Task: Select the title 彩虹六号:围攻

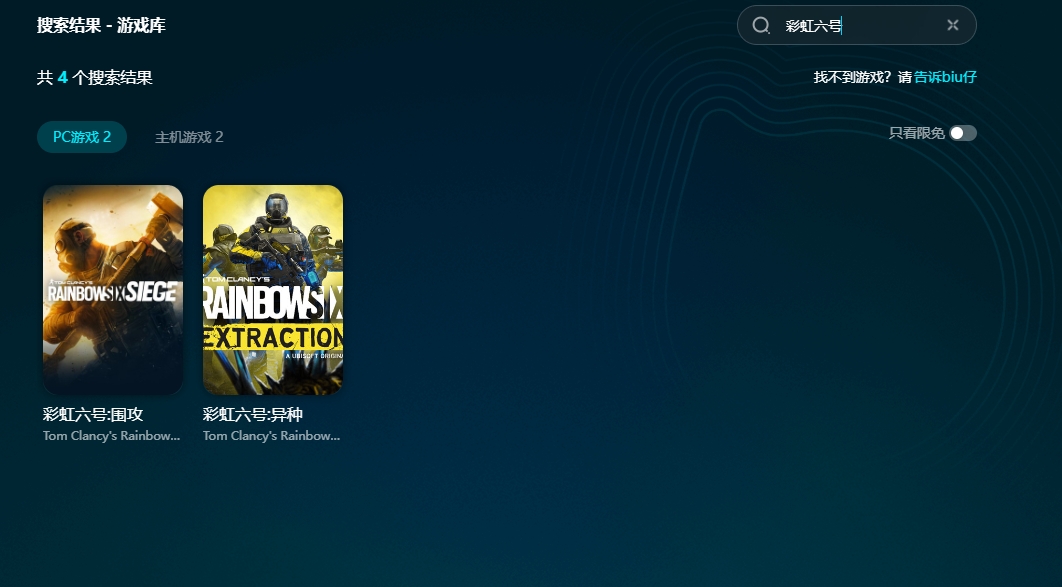Action: (x=93, y=414)
